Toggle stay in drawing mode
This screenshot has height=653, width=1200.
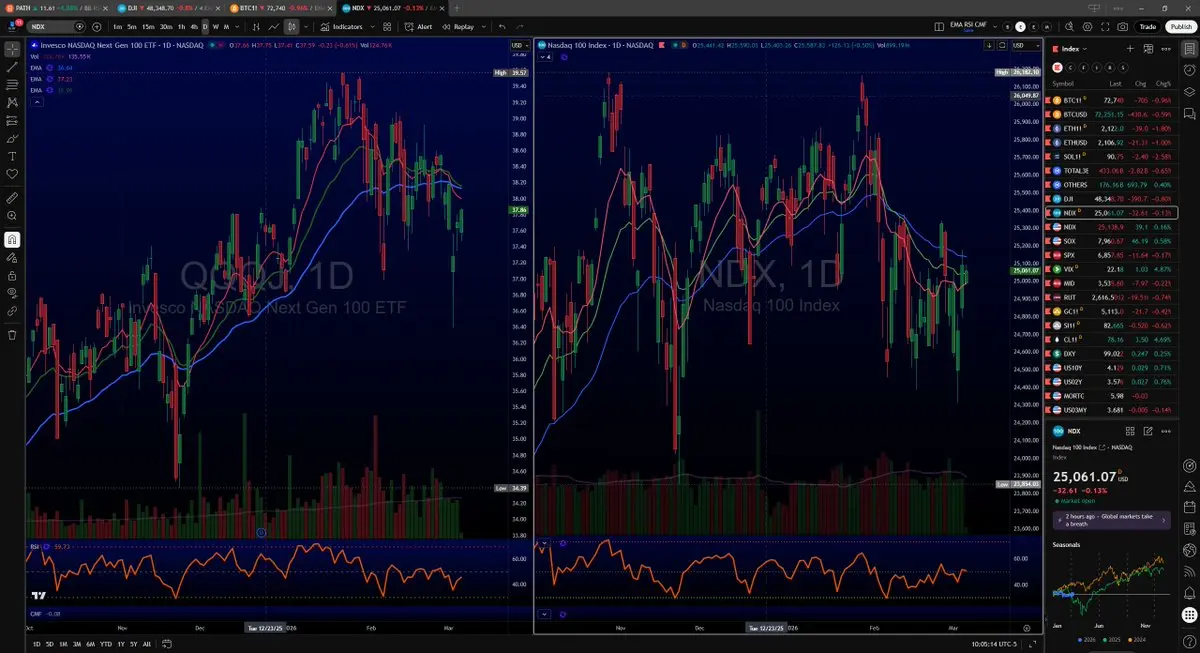(x=12, y=257)
